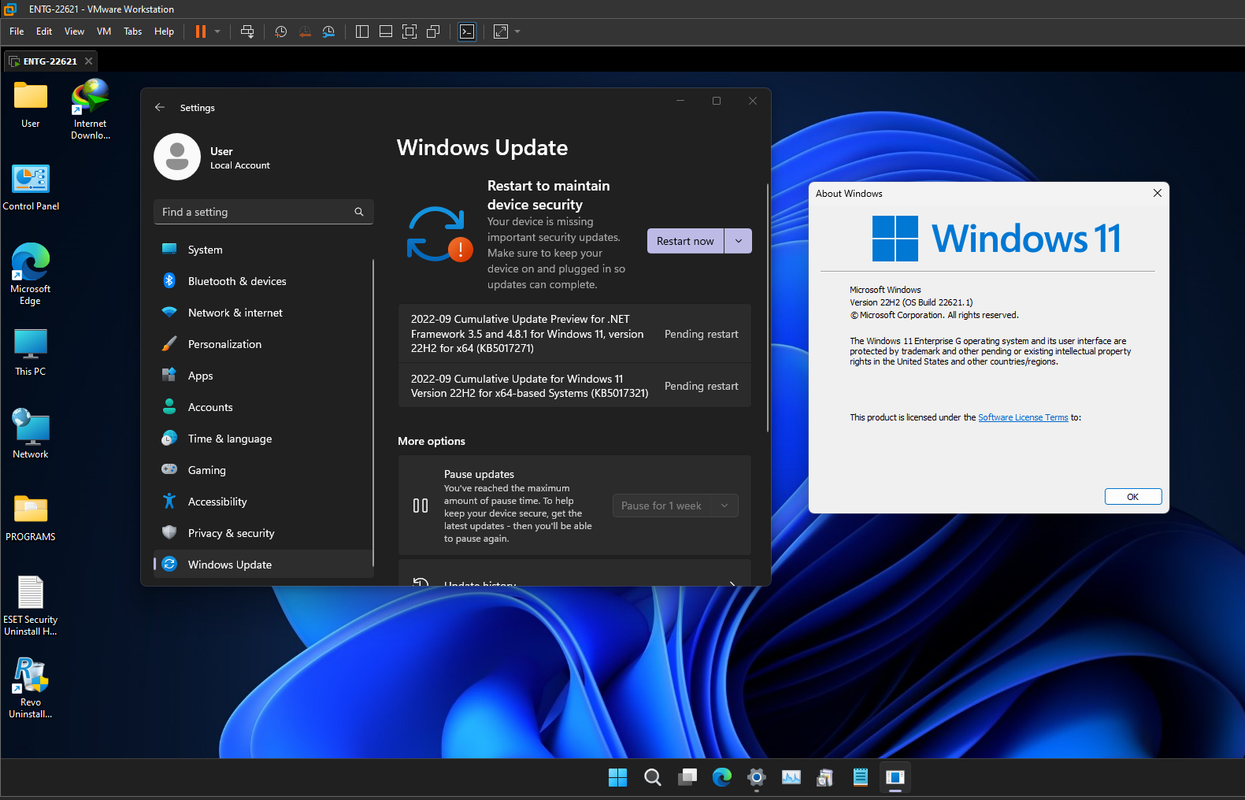Screen dimensions: 1245x800
Task: Open ESET Security Uninstall text file
Action: (30, 606)
